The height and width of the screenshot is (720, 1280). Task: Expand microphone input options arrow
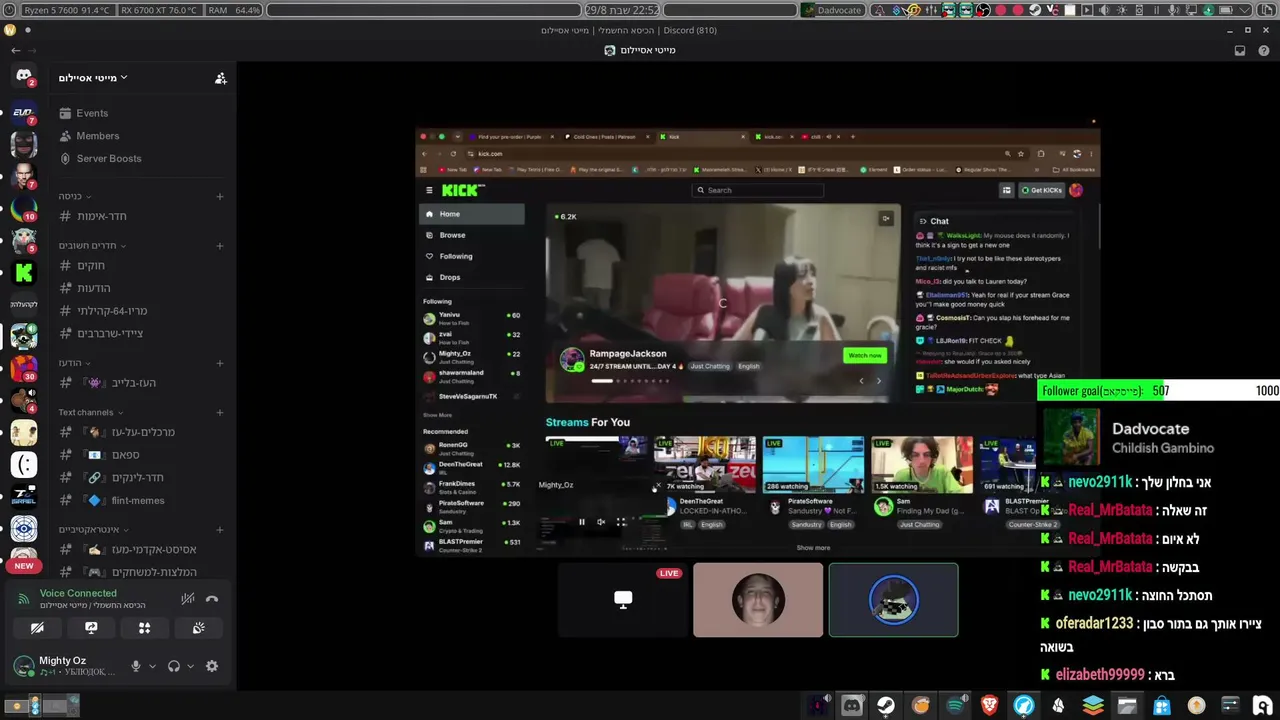[x=152, y=666]
